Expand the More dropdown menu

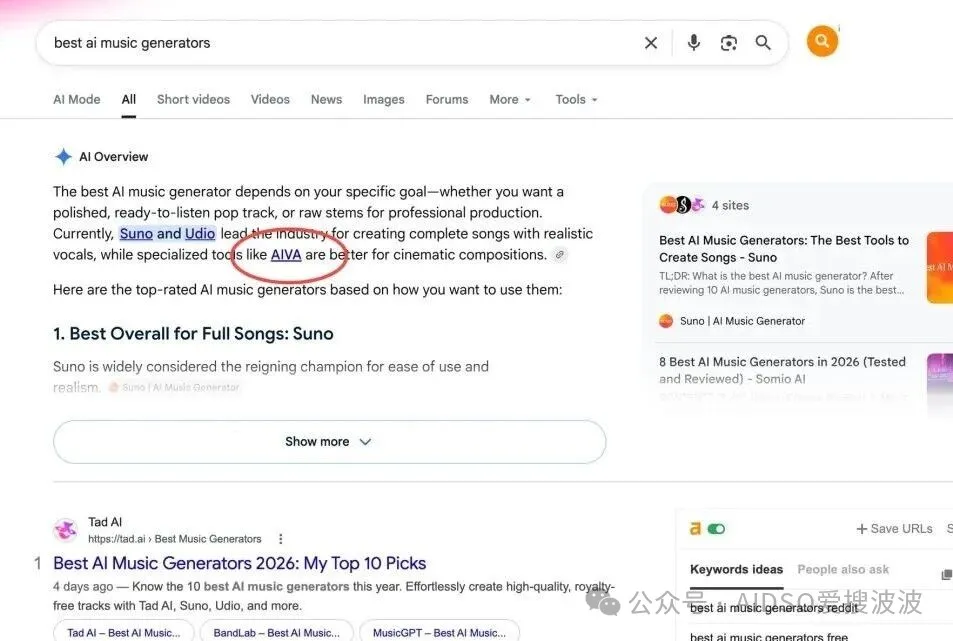coord(510,100)
